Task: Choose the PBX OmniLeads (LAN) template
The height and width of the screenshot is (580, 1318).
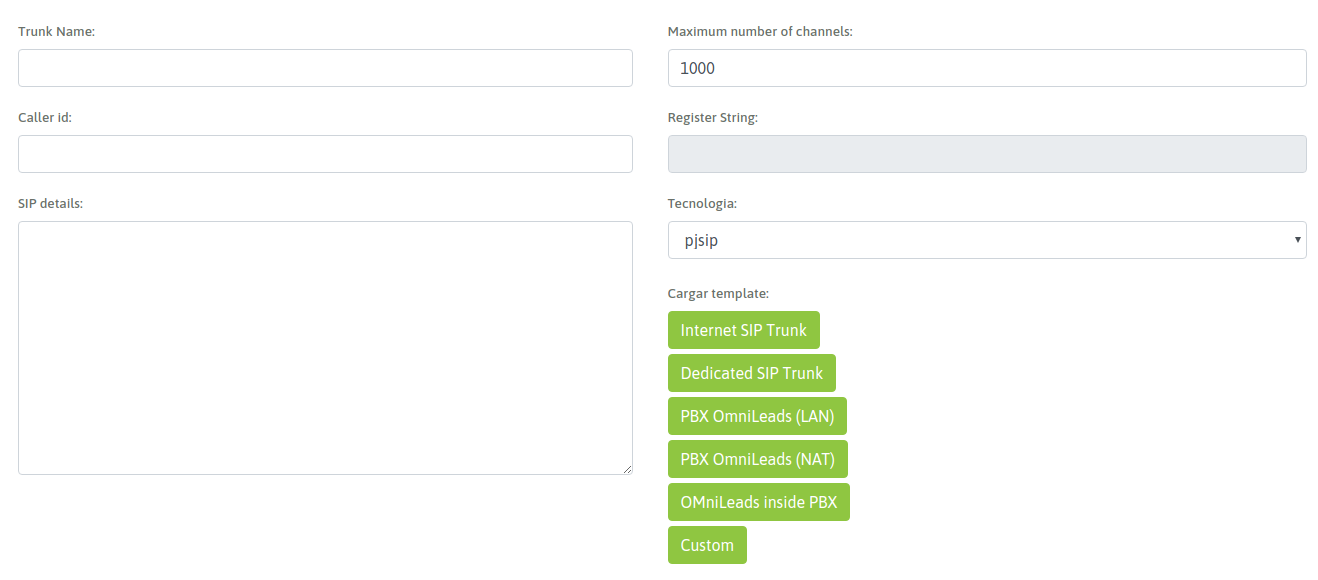Action: pos(757,416)
